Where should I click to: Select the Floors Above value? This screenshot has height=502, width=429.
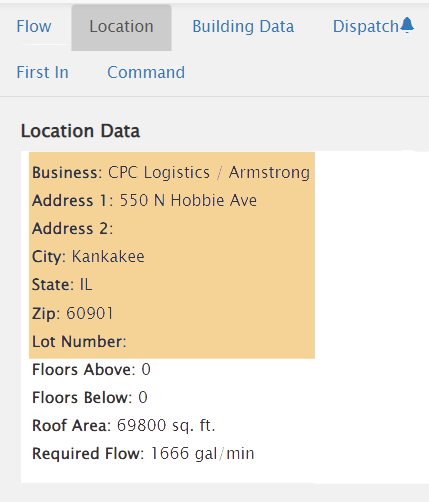click(146, 370)
